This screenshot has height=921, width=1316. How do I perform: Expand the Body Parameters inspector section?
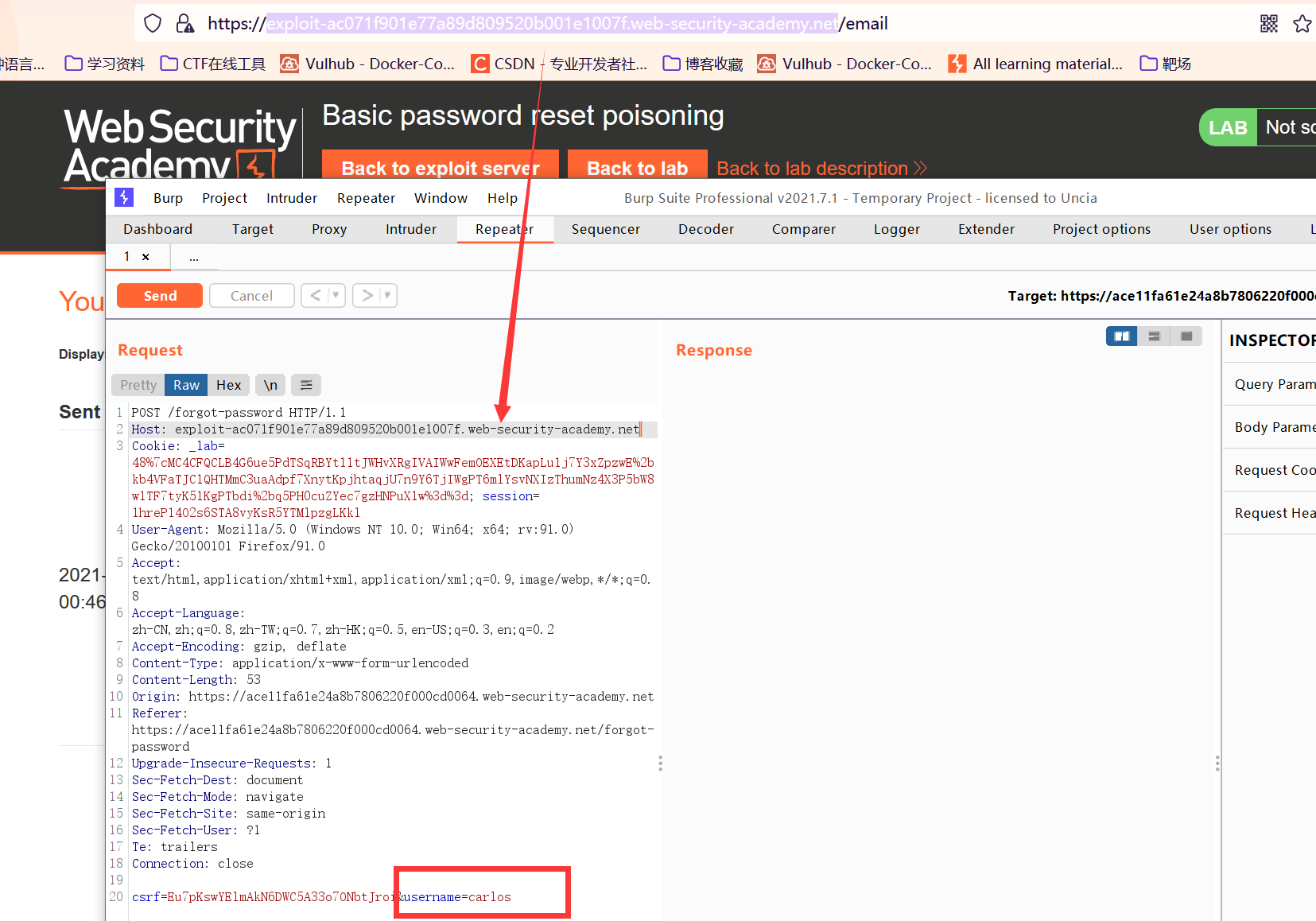tap(1270, 427)
